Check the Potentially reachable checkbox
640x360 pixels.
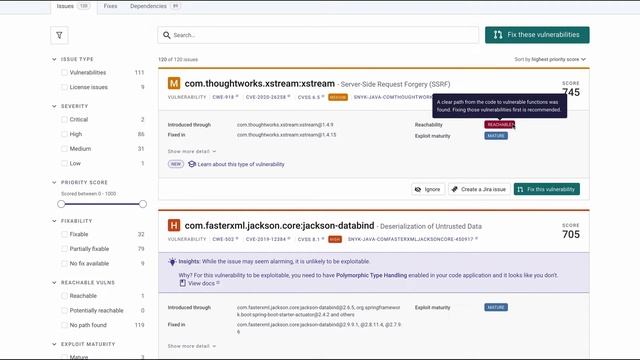tap(64, 310)
